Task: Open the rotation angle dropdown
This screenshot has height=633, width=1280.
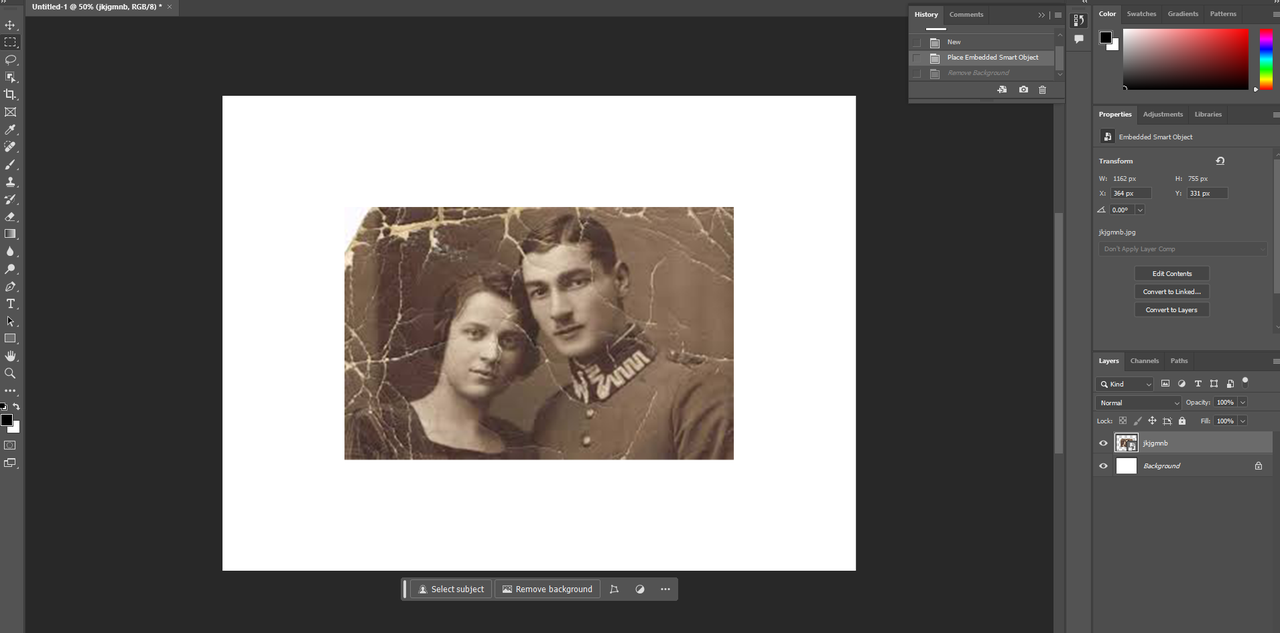Action: pos(1139,210)
